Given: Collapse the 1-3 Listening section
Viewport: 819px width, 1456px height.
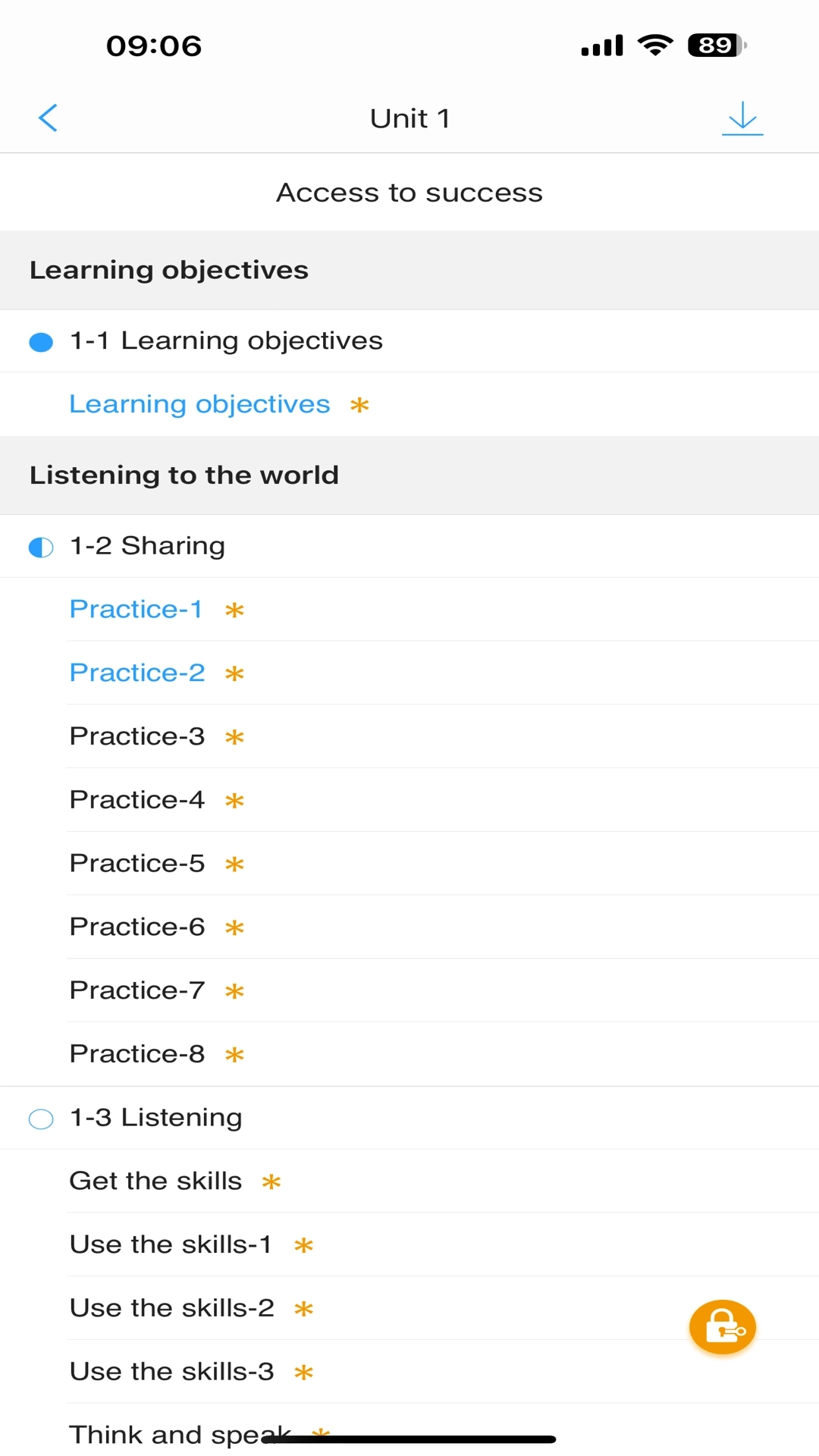Looking at the screenshot, I should (156, 1118).
